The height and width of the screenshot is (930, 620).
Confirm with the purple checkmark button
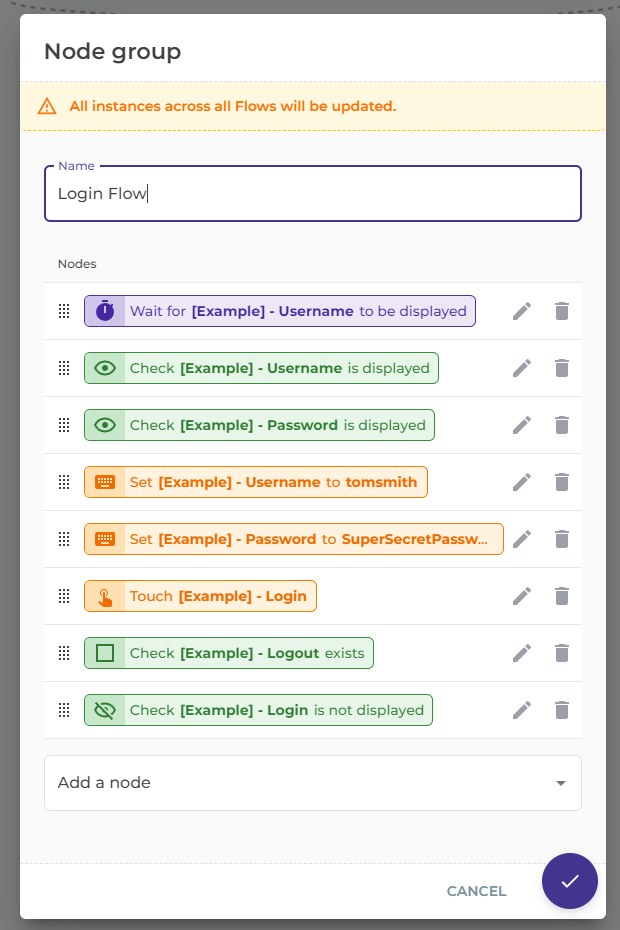coord(570,881)
